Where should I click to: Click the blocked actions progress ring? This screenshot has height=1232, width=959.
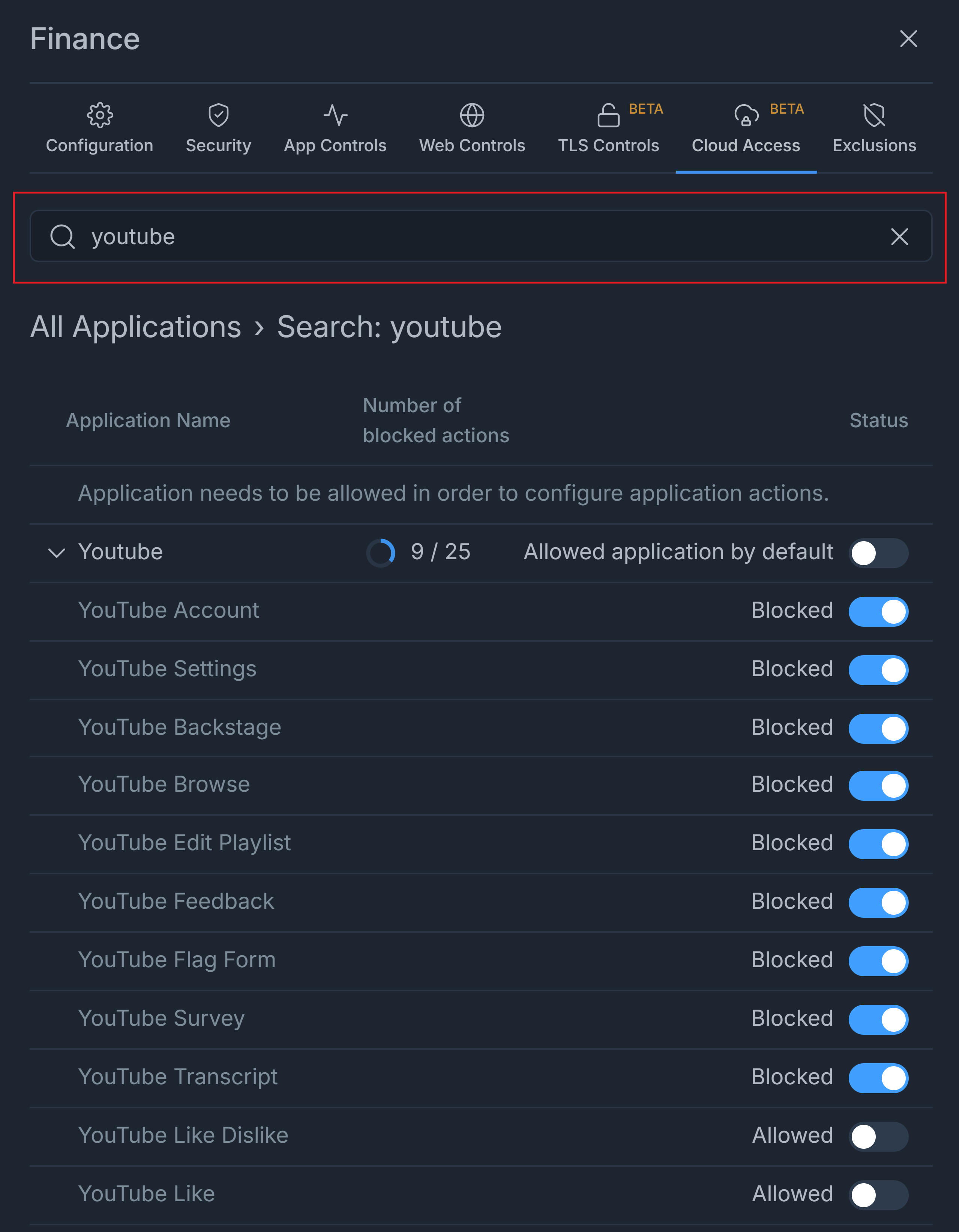tap(381, 552)
